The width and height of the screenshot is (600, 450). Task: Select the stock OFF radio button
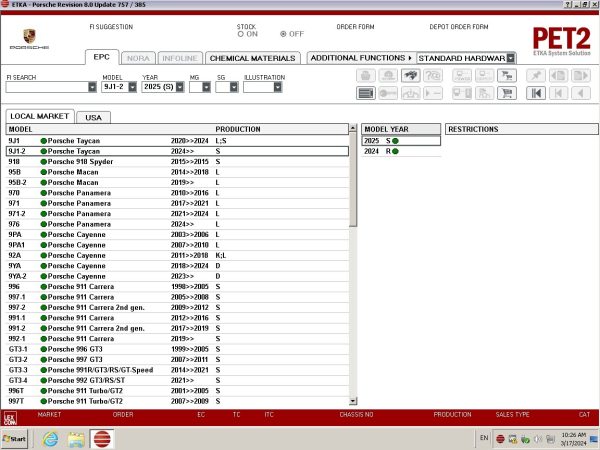tap(283, 34)
